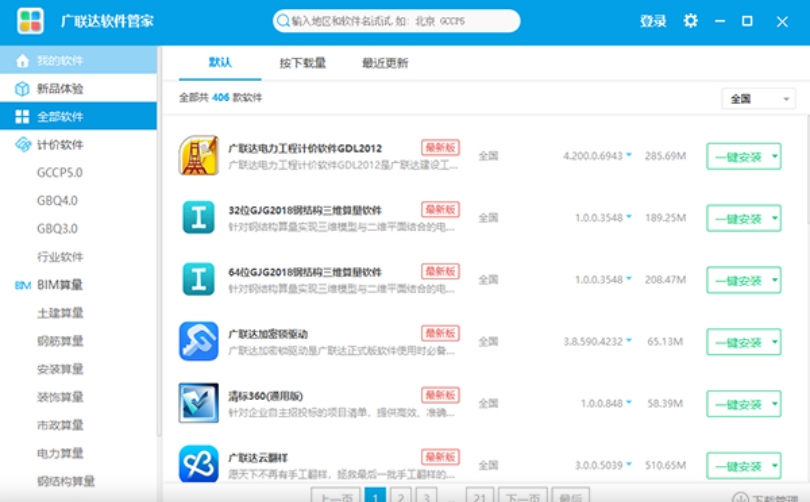Click 最新版 badge on 广联达加密锁驱动 row
Screen dimensions: 810x502
coord(440,333)
